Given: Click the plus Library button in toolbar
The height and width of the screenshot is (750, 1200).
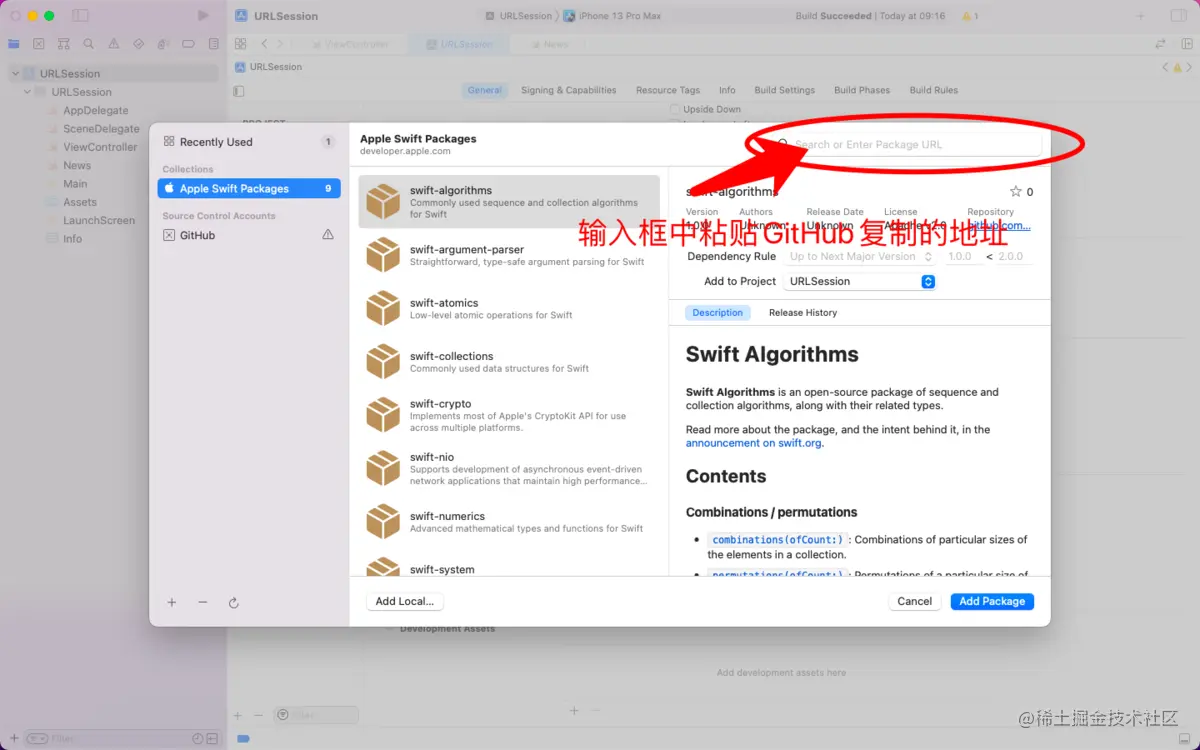Looking at the screenshot, I should click(x=1139, y=16).
